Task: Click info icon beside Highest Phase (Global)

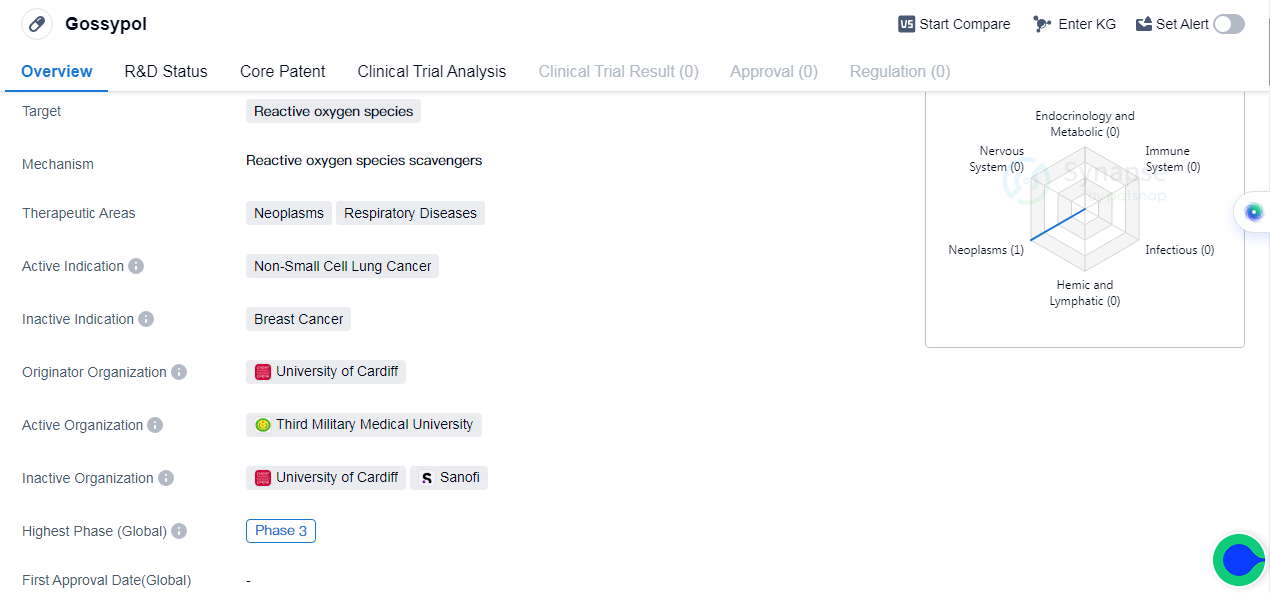Action: [179, 531]
